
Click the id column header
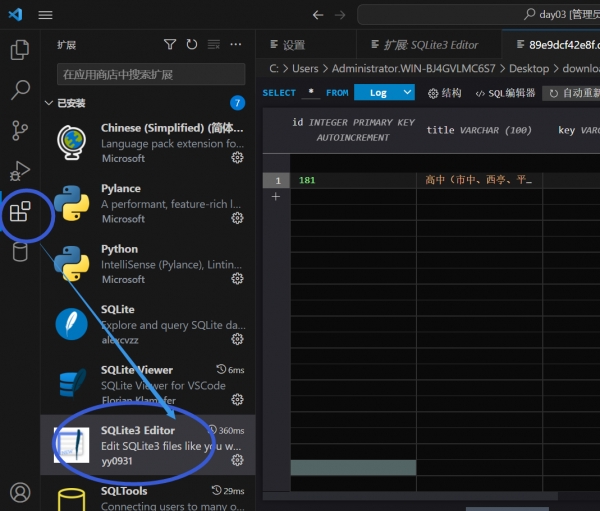[x=353, y=130]
